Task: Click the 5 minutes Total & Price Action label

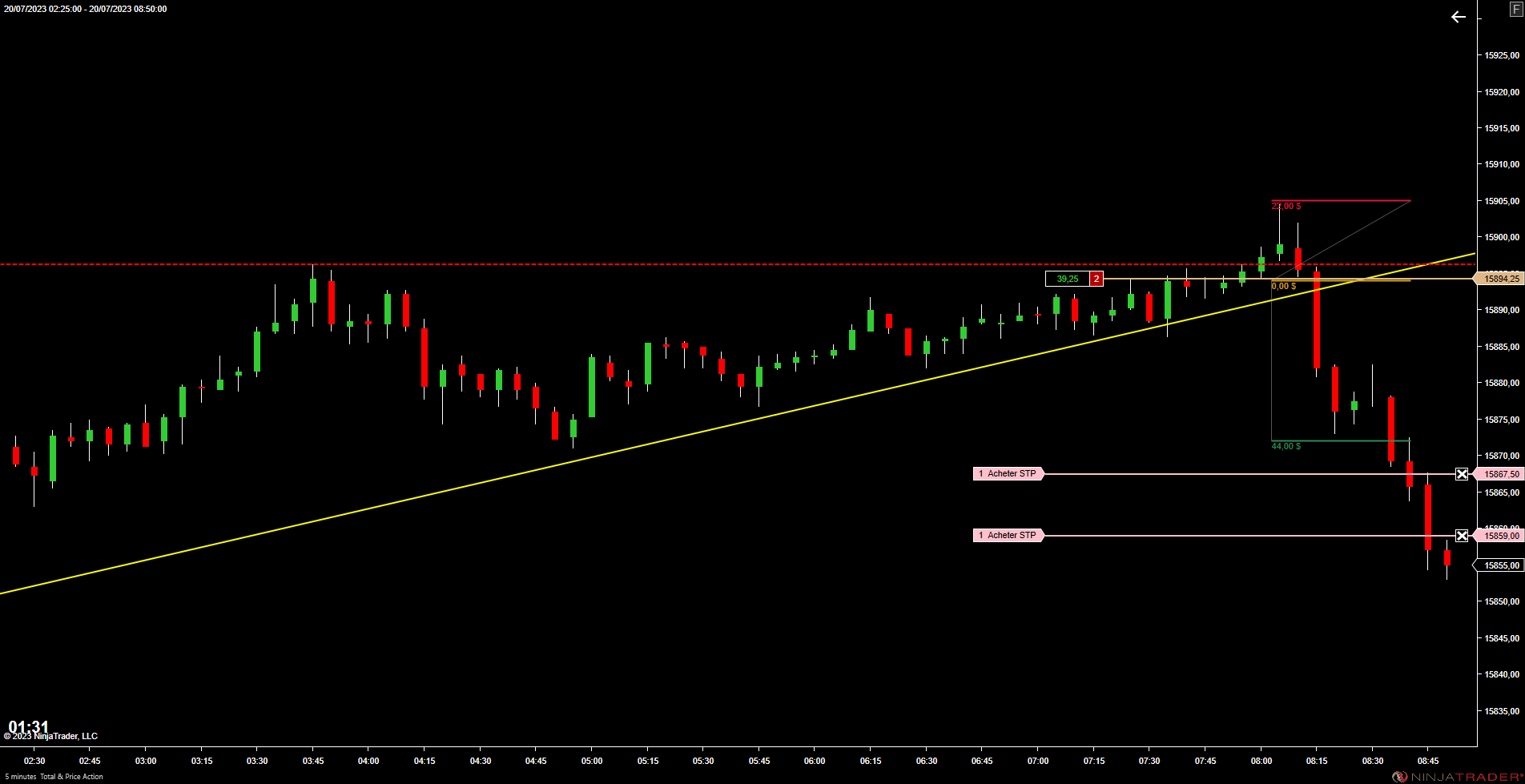Action: point(54,777)
